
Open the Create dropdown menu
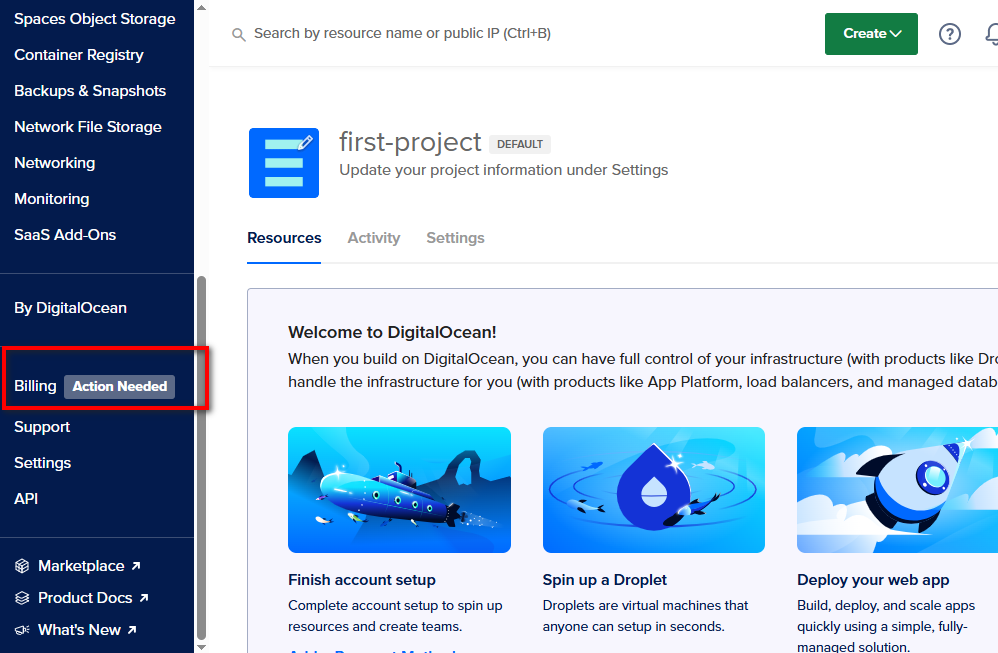[x=870, y=33]
